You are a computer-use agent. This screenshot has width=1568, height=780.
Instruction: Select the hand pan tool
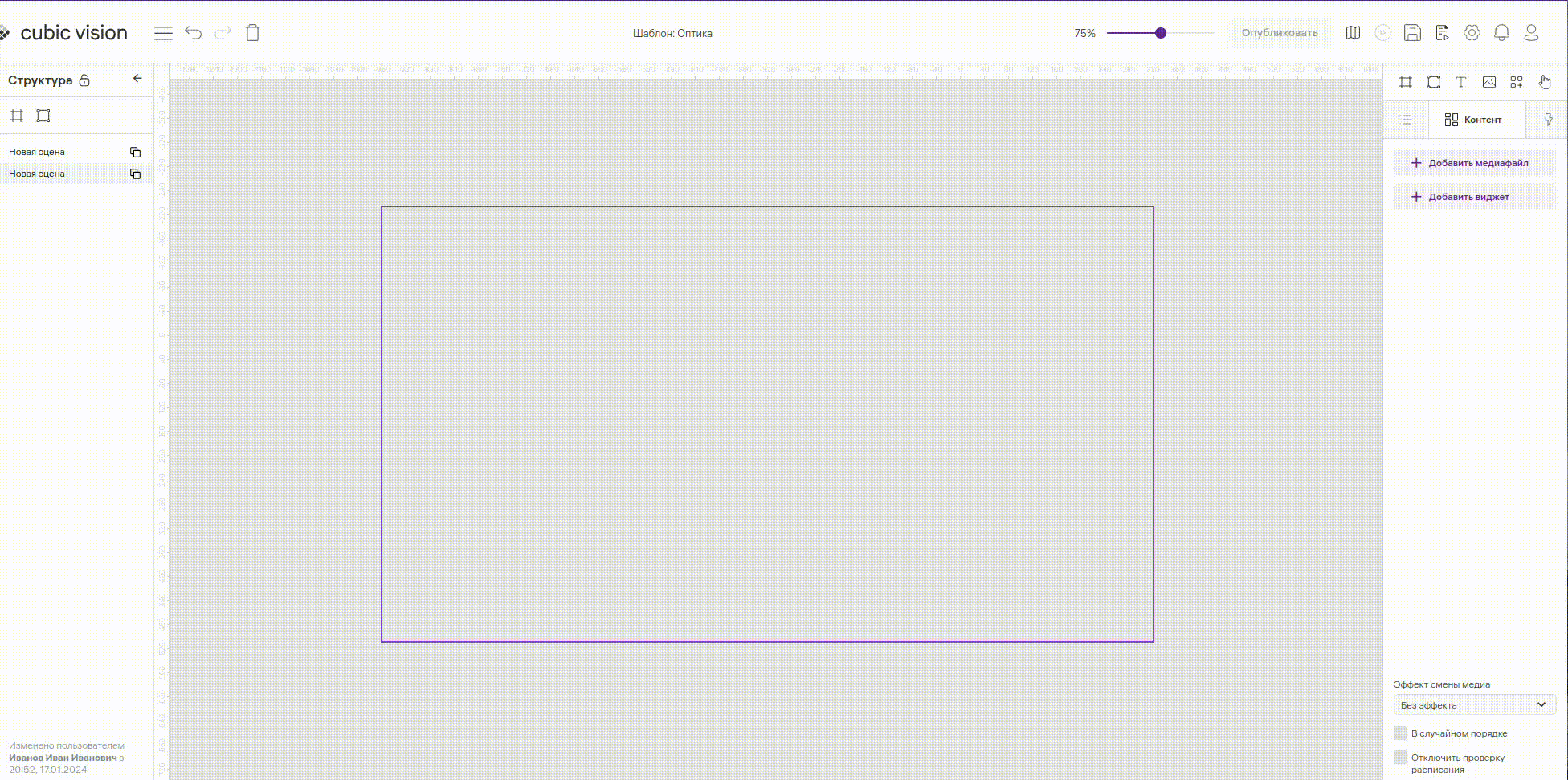(x=1545, y=82)
